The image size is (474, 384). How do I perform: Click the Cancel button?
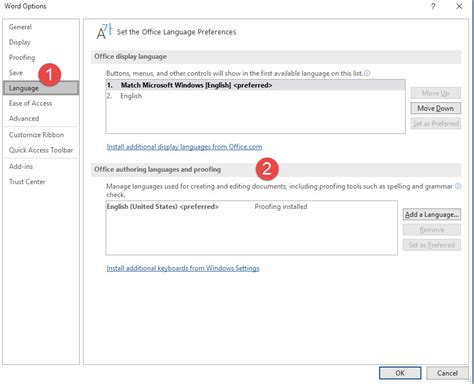point(447,373)
